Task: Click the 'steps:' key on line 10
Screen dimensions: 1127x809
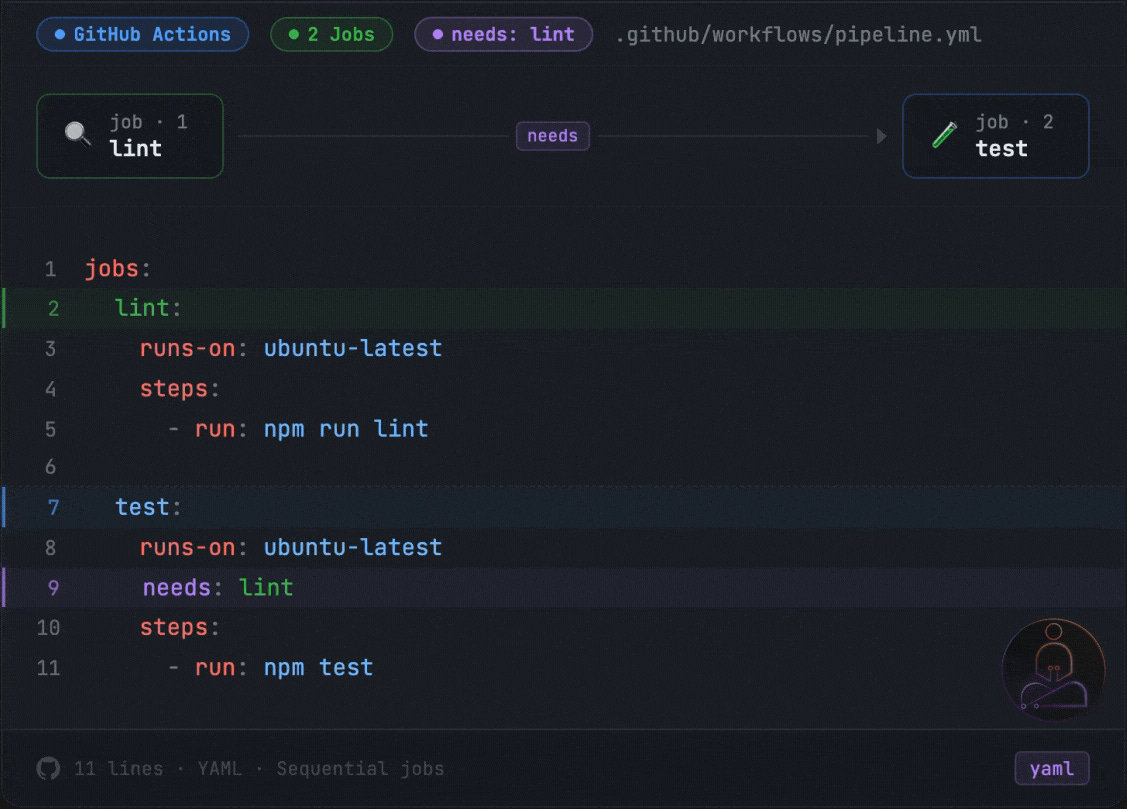Action: (179, 627)
